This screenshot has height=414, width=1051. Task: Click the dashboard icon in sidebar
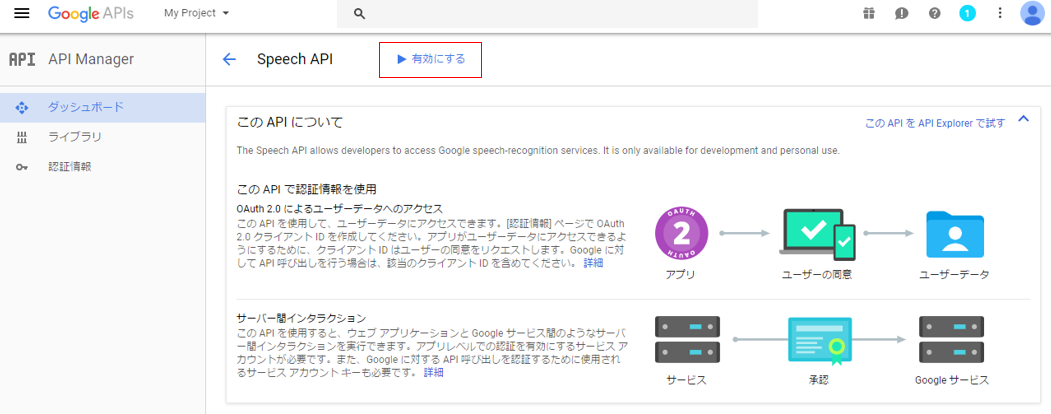coord(21,107)
